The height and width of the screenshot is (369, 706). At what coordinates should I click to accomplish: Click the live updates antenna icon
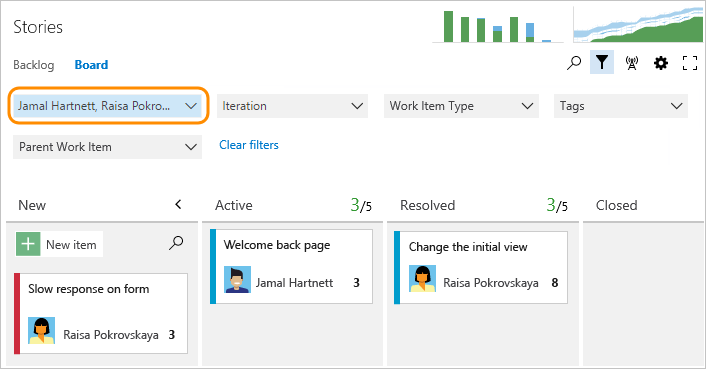click(632, 63)
